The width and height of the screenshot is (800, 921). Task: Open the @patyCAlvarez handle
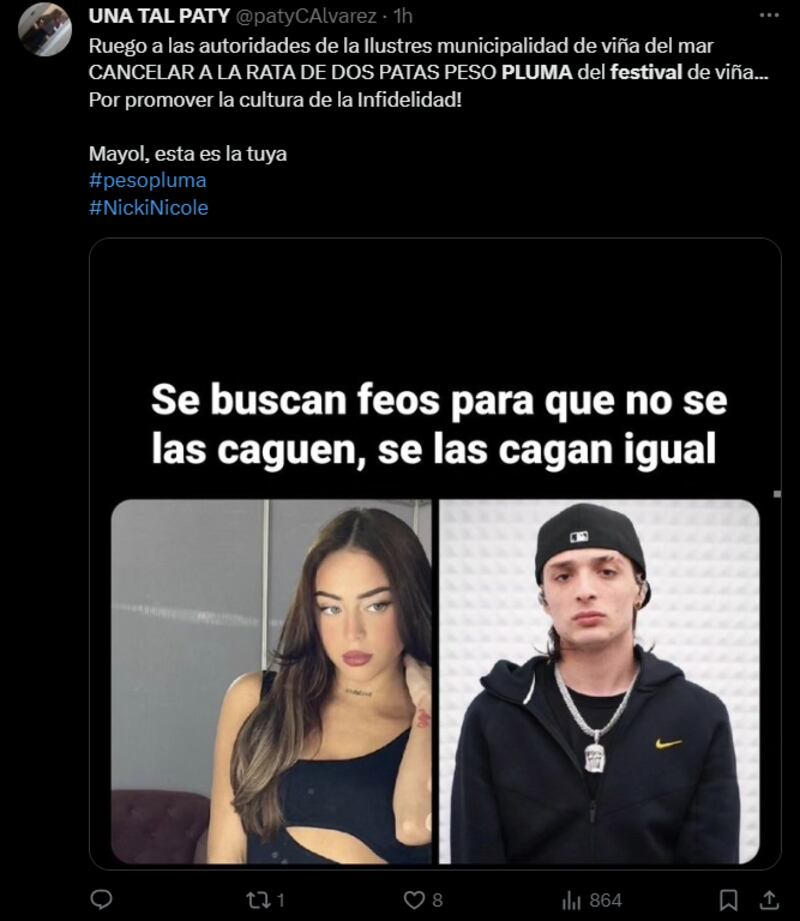click(x=305, y=16)
